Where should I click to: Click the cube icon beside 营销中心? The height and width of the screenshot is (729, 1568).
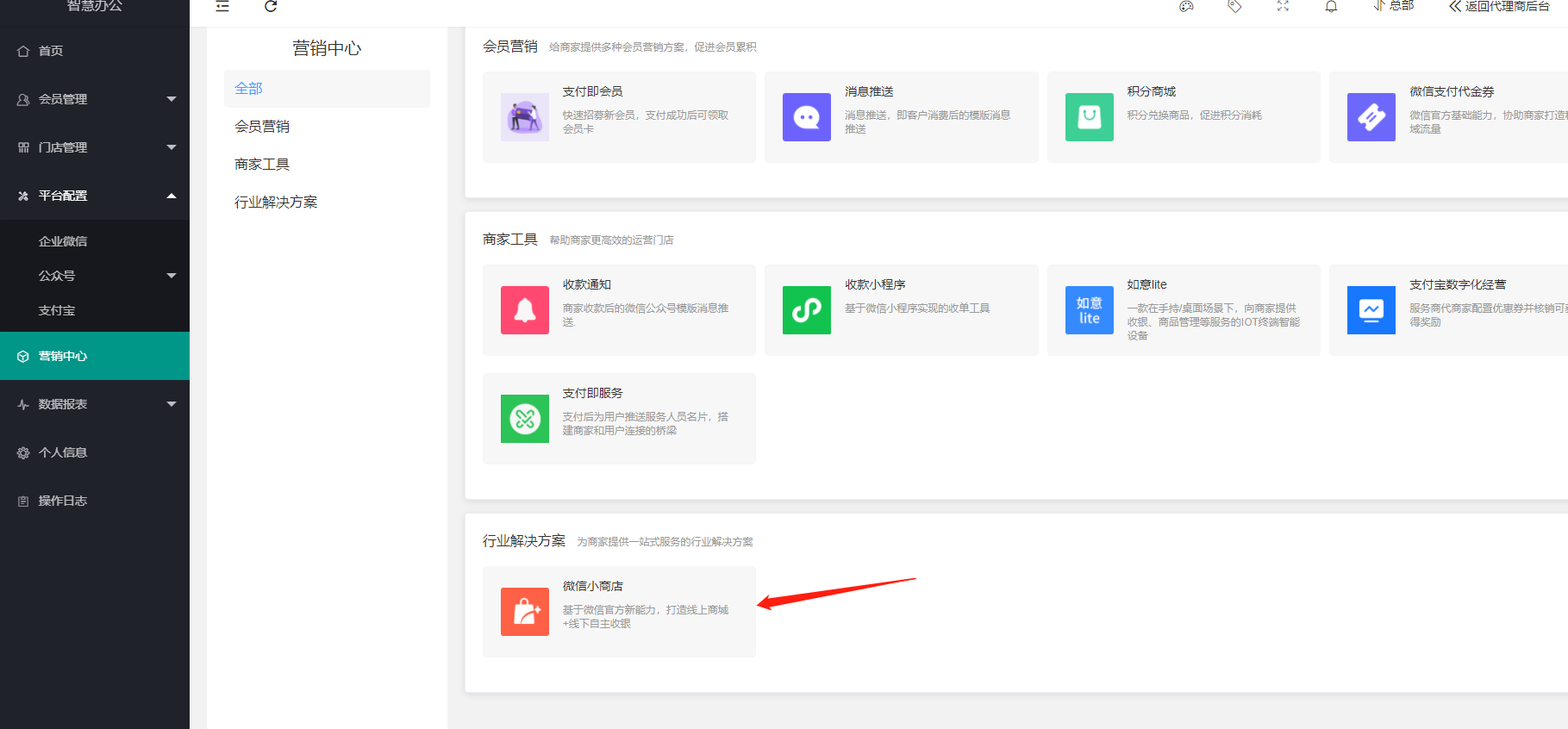point(23,356)
